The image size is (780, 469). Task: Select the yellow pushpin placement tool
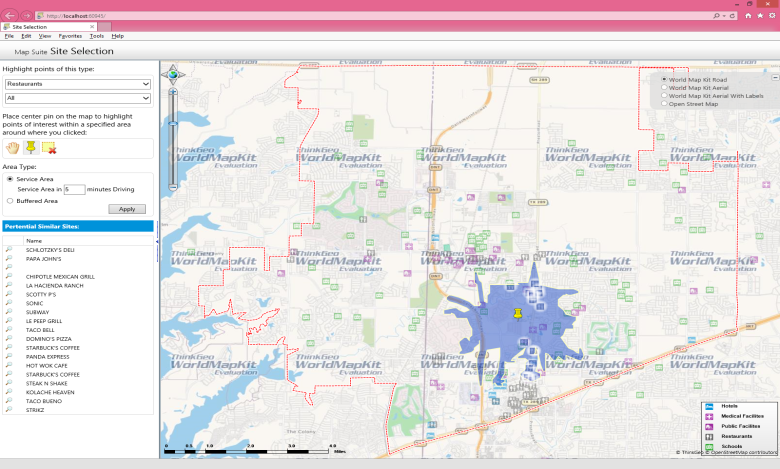(x=31, y=147)
